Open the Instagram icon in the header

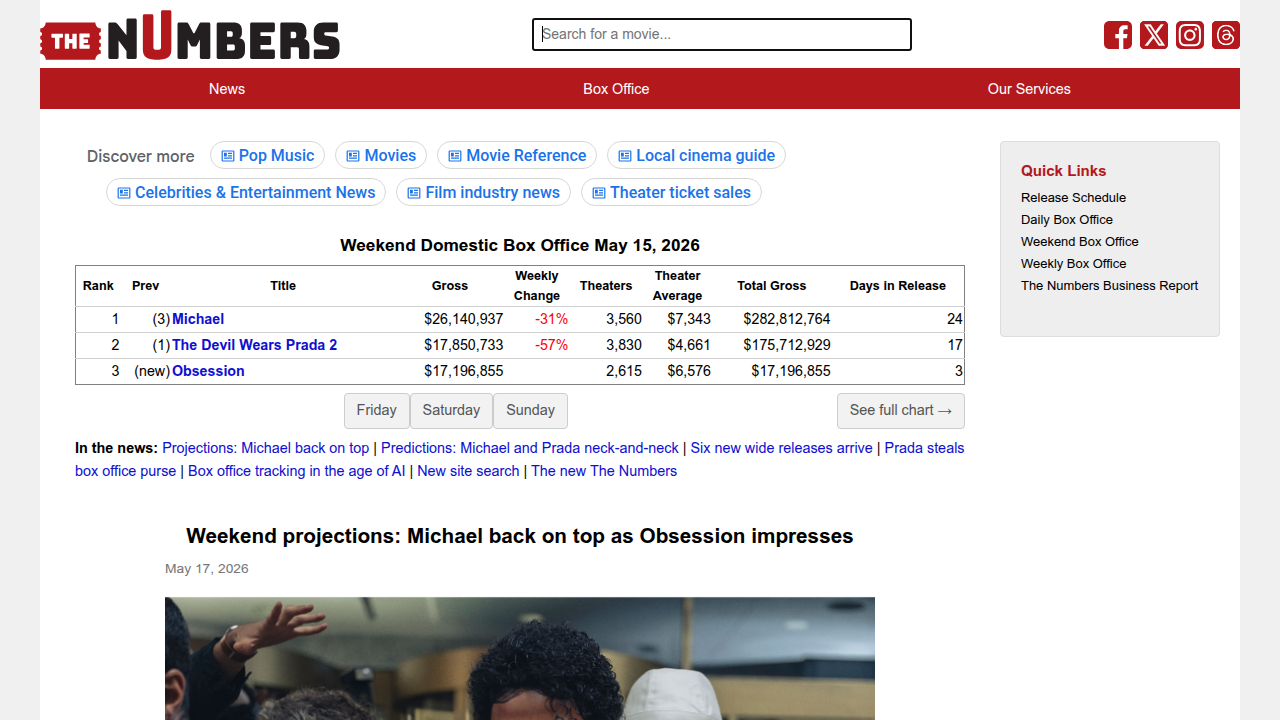point(1190,35)
